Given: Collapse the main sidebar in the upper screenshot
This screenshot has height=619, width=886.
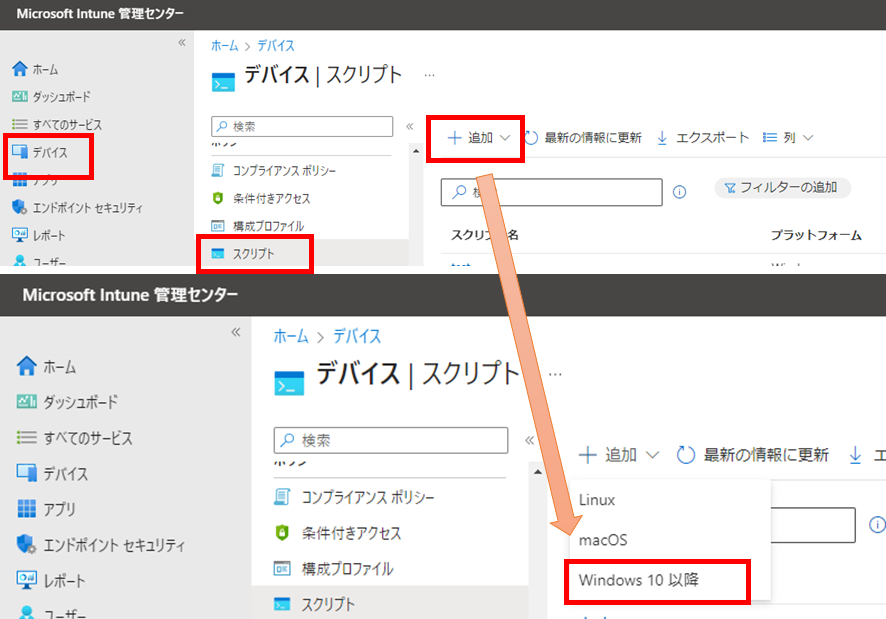Looking at the screenshot, I should click(x=182, y=42).
